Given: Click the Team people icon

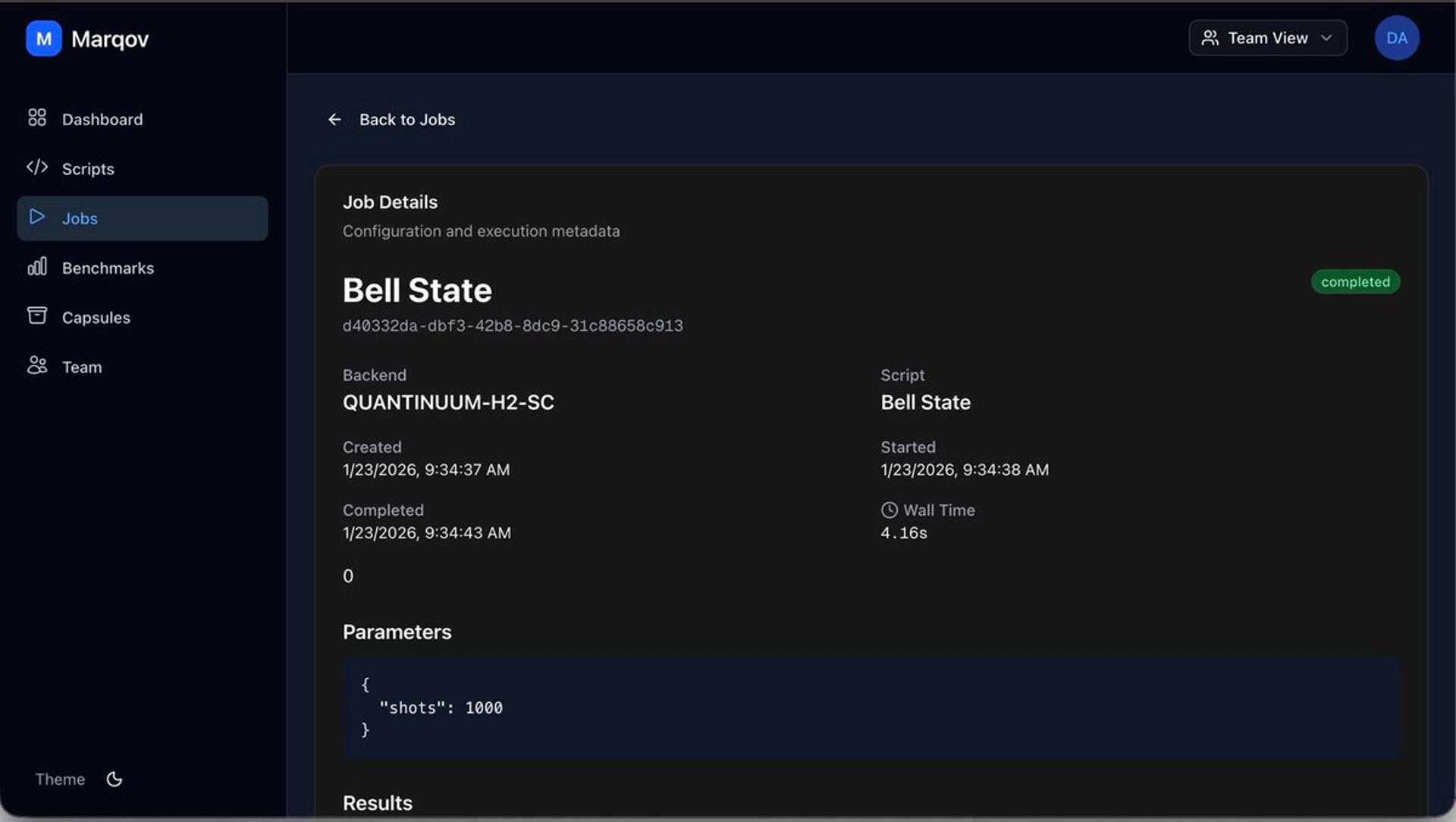Looking at the screenshot, I should pyautogui.click(x=37, y=366).
